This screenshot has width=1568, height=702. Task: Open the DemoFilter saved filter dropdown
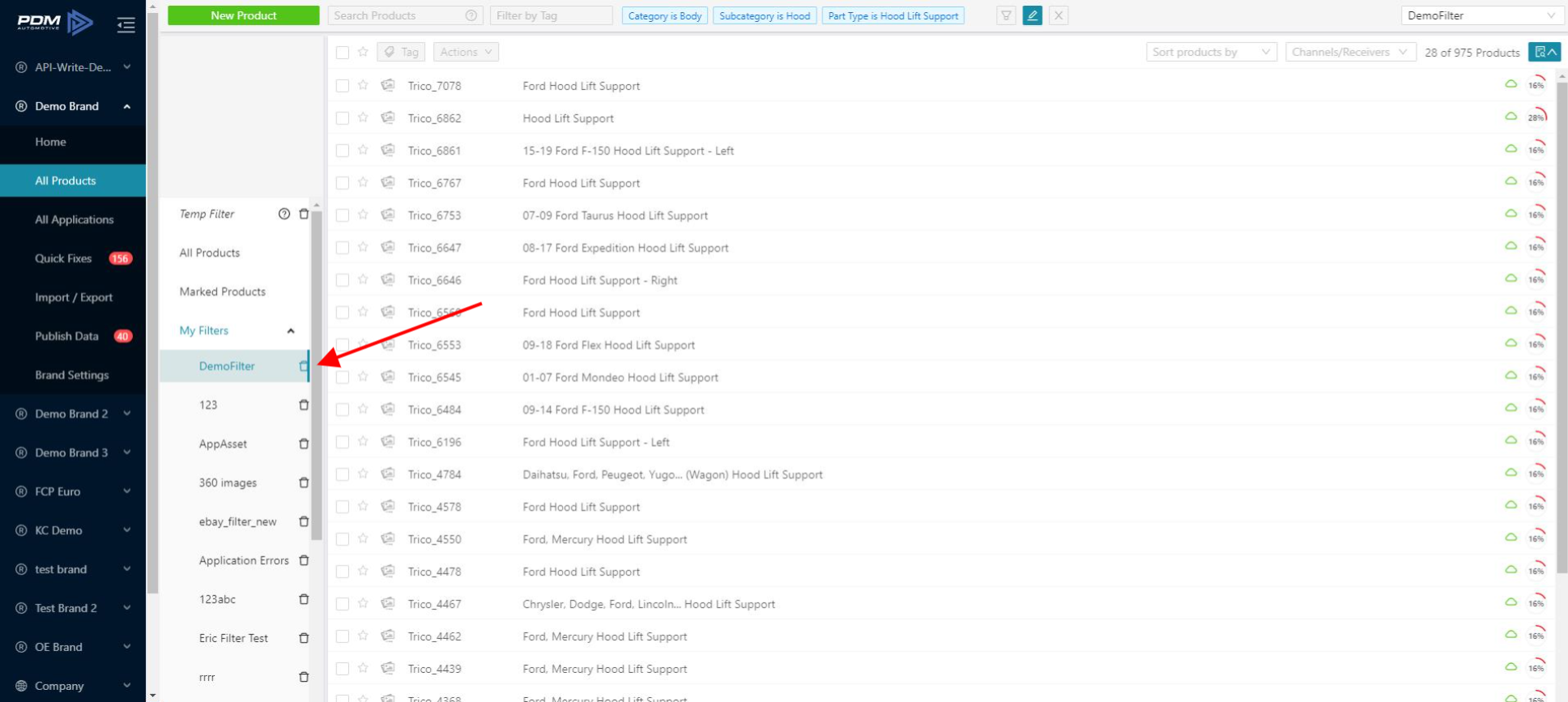(x=1481, y=15)
